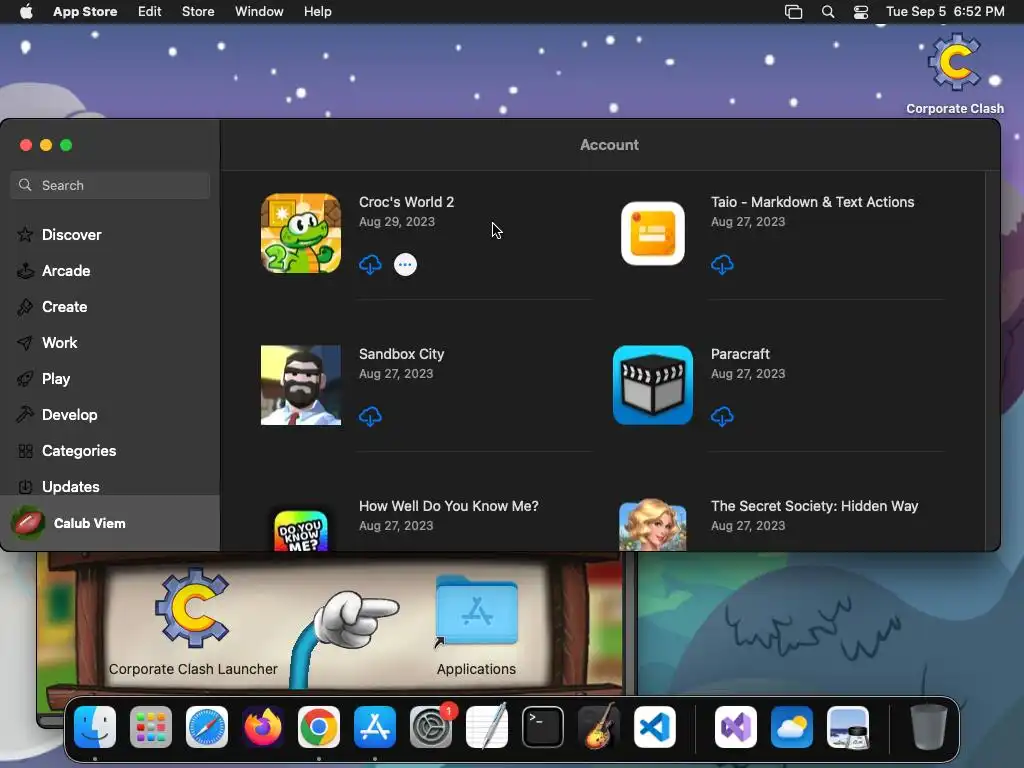
Task: Open App Store from the Dock
Action: point(375,727)
